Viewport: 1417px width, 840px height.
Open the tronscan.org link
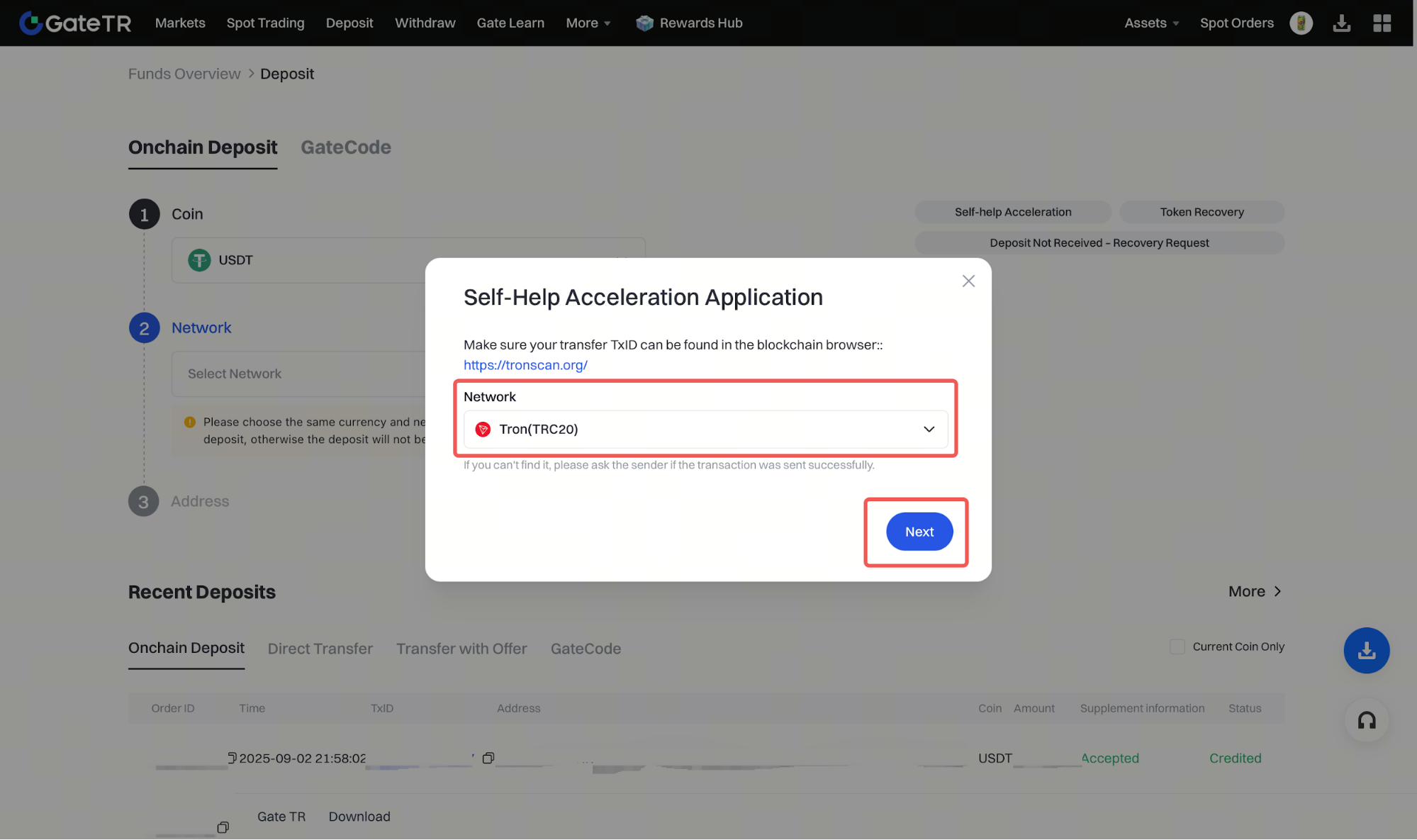click(x=525, y=365)
